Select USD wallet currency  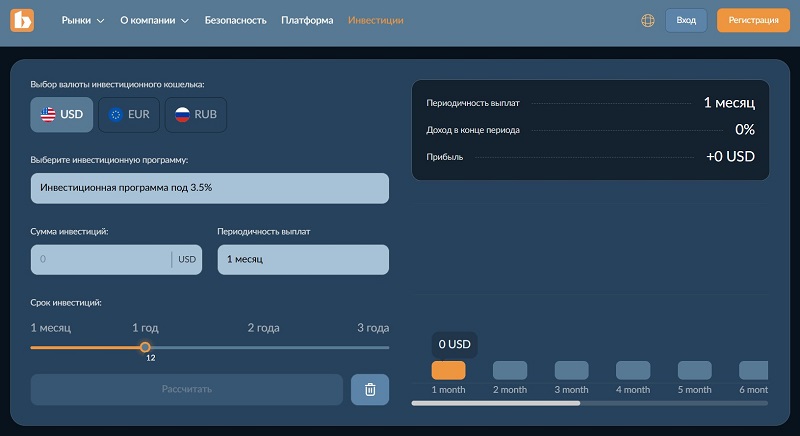[x=62, y=115]
